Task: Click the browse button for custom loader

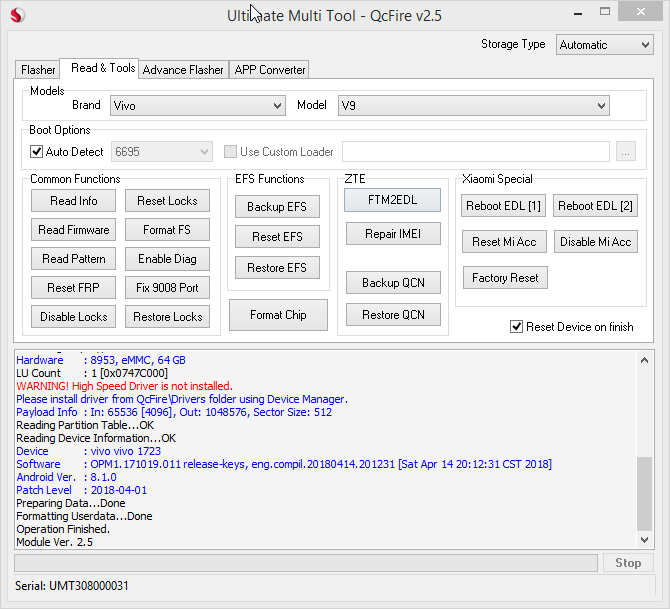Action: click(x=626, y=152)
